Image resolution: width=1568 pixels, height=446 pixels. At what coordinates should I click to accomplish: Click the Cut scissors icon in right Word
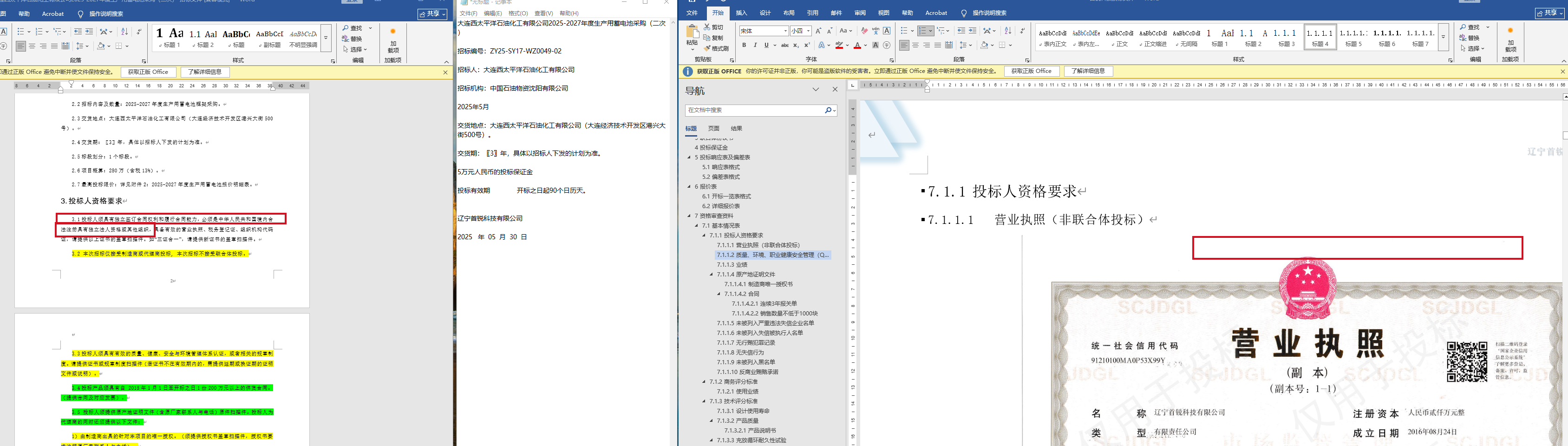pyautogui.click(x=707, y=27)
